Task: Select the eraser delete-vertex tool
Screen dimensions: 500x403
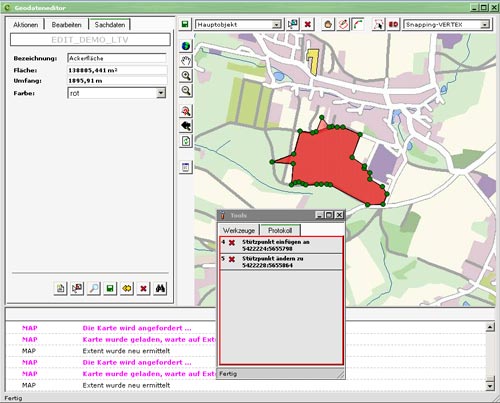Action: pyautogui.click(x=343, y=24)
